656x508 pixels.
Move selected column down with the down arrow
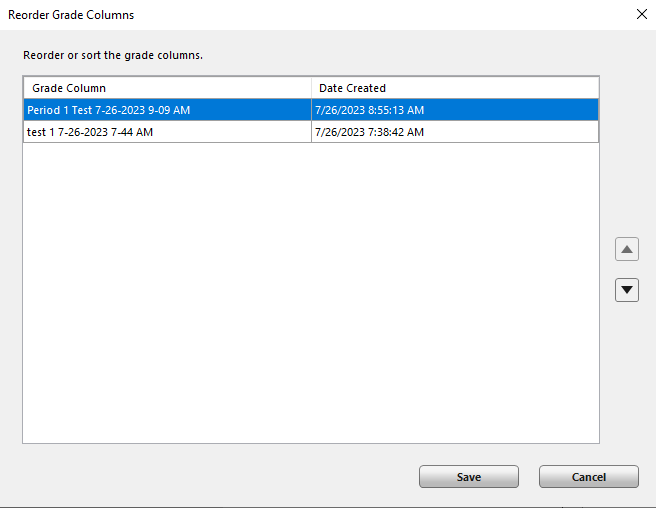(x=626, y=290)
